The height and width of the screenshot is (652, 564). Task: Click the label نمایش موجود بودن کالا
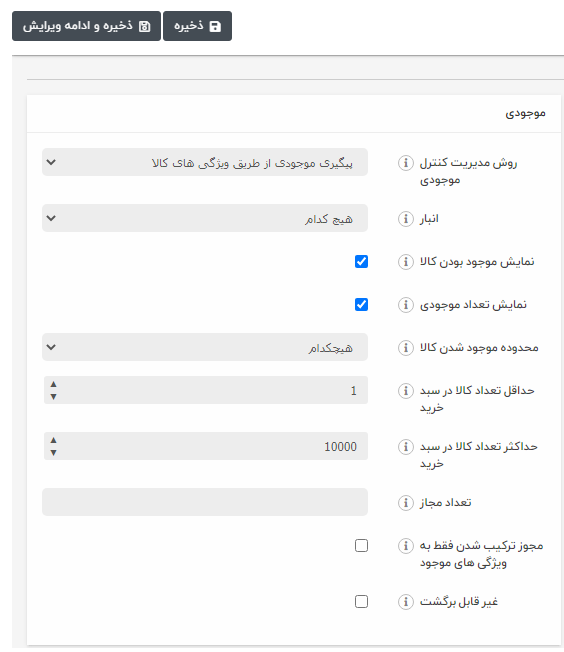point(477,262)
